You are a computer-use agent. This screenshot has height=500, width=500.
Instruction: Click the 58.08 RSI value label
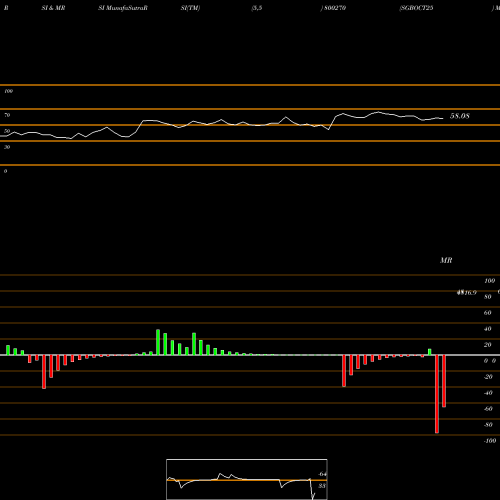click(460, 116)
